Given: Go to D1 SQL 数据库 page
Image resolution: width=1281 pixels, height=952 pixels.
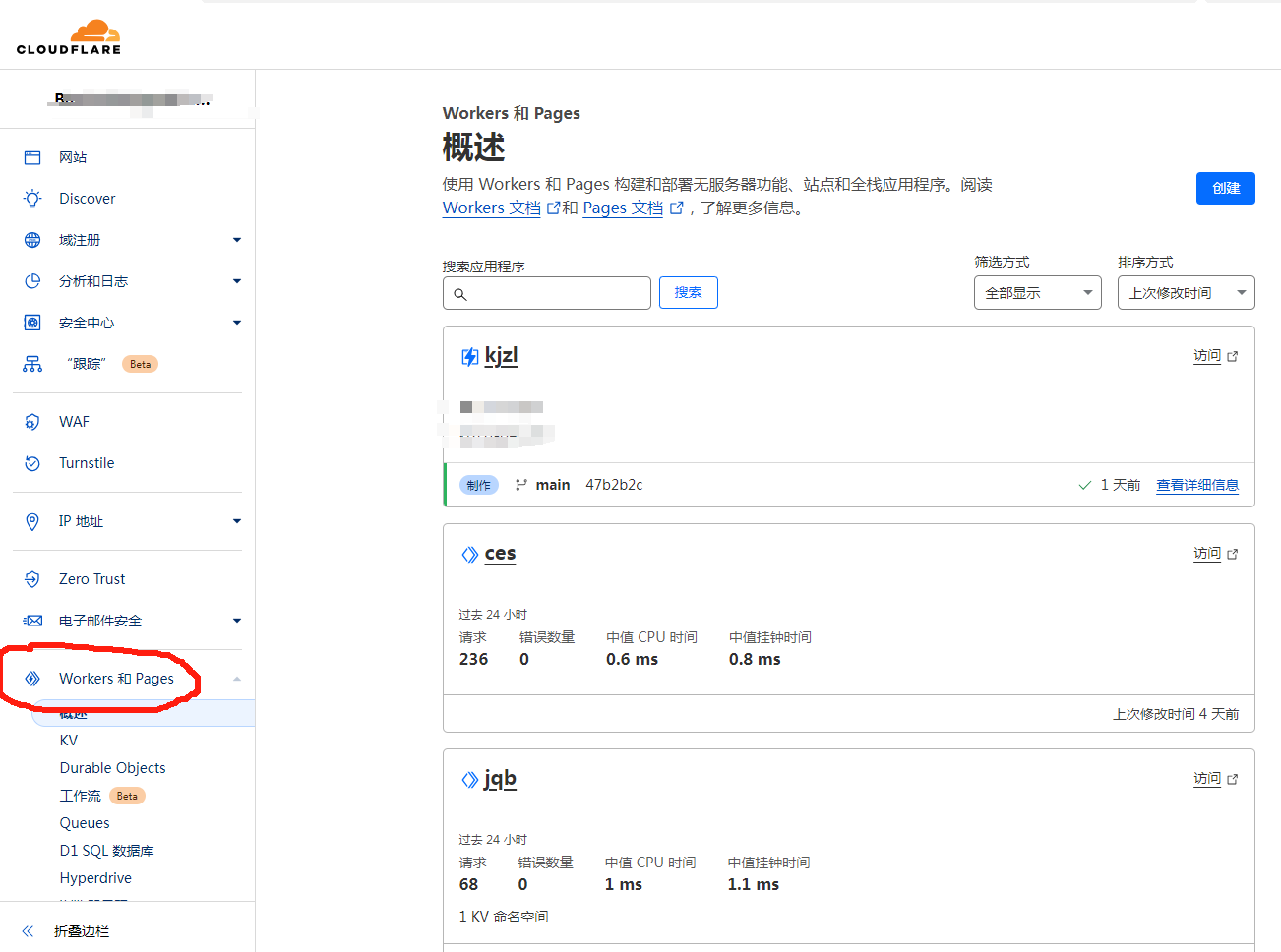Looking at the screenshot, I should click(106, 851).
